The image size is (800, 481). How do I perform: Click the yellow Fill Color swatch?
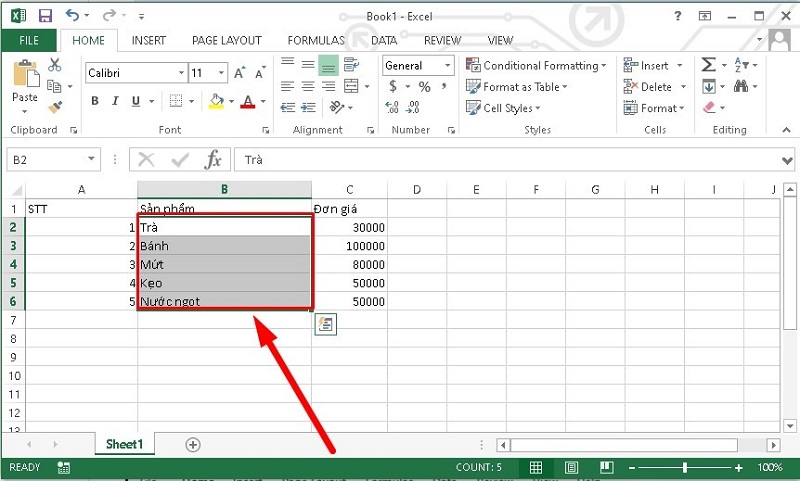[x=216, y=101]
